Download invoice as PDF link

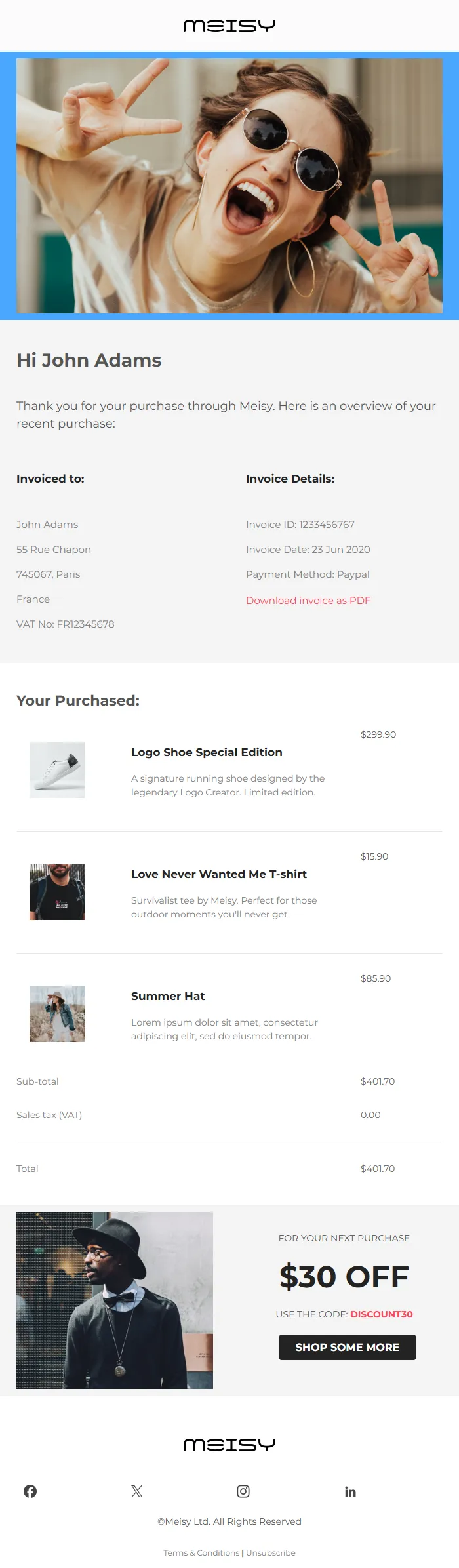308,600
